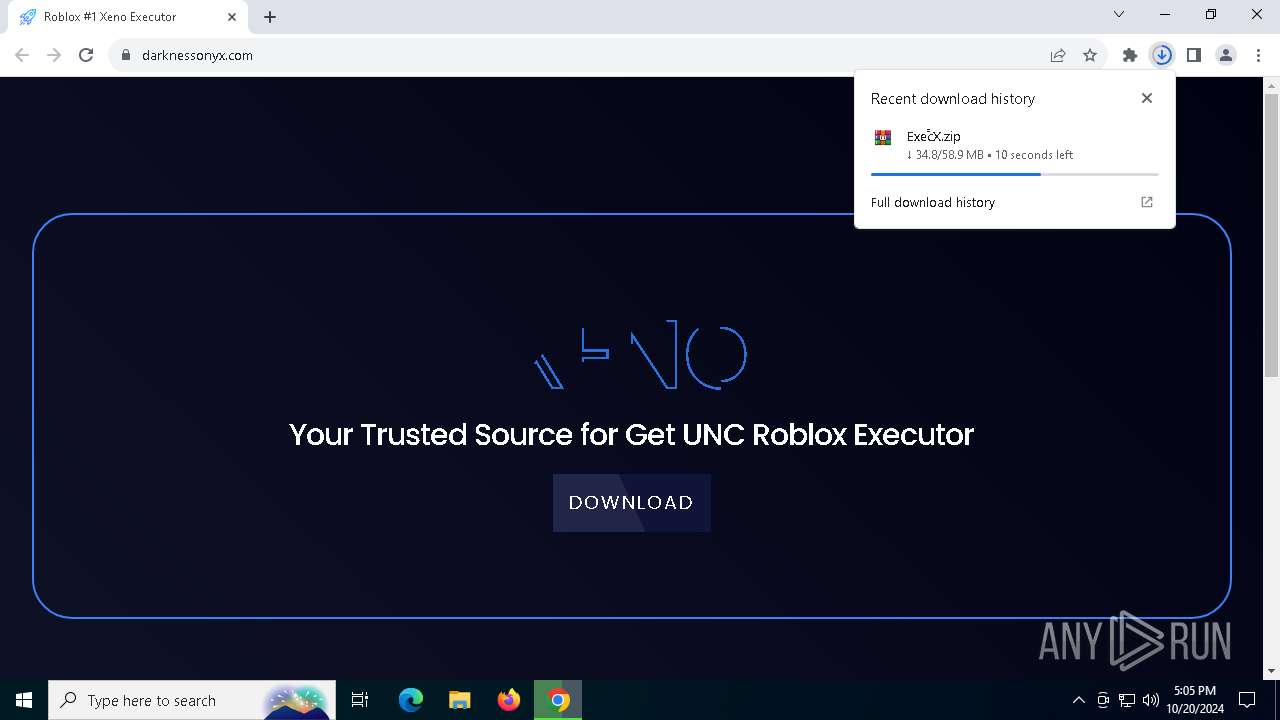Go forward using the browser forward arrow
The width and height of the screenshot is (1280, 720).
[54, 55]
